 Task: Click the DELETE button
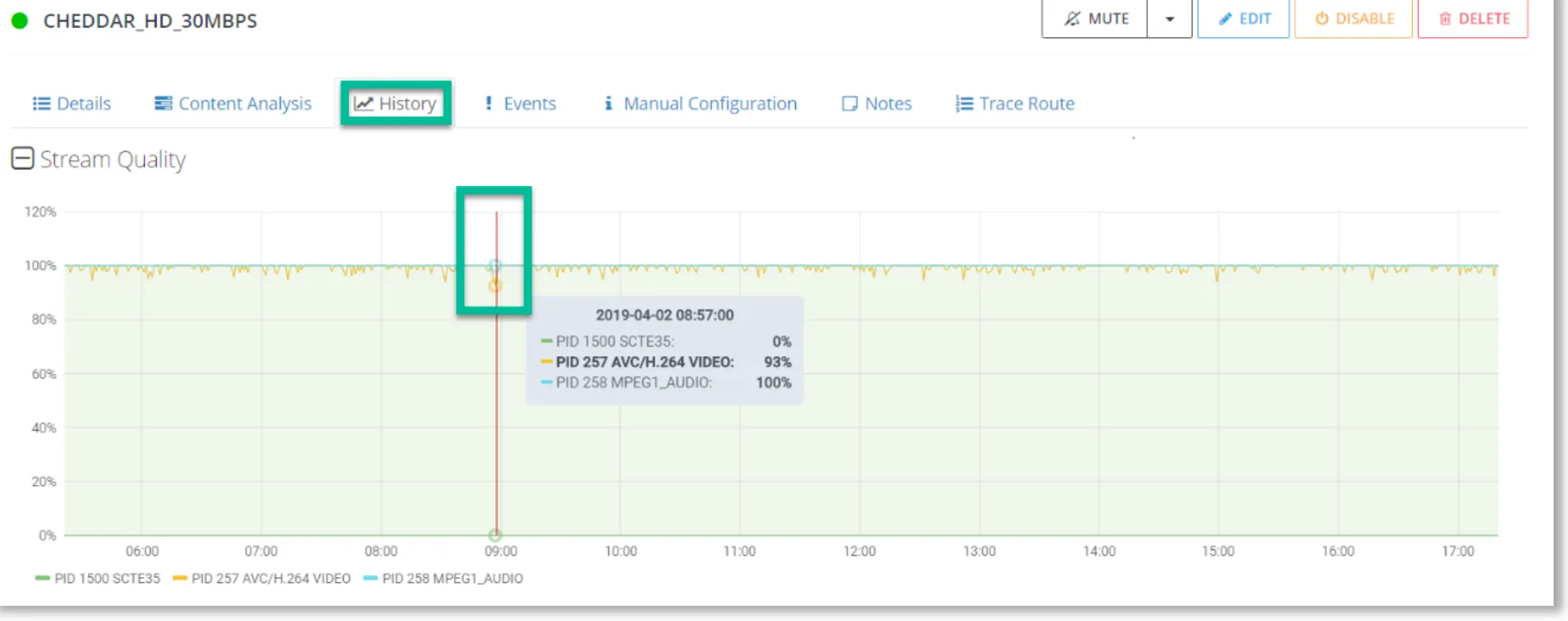[1473, 19]
